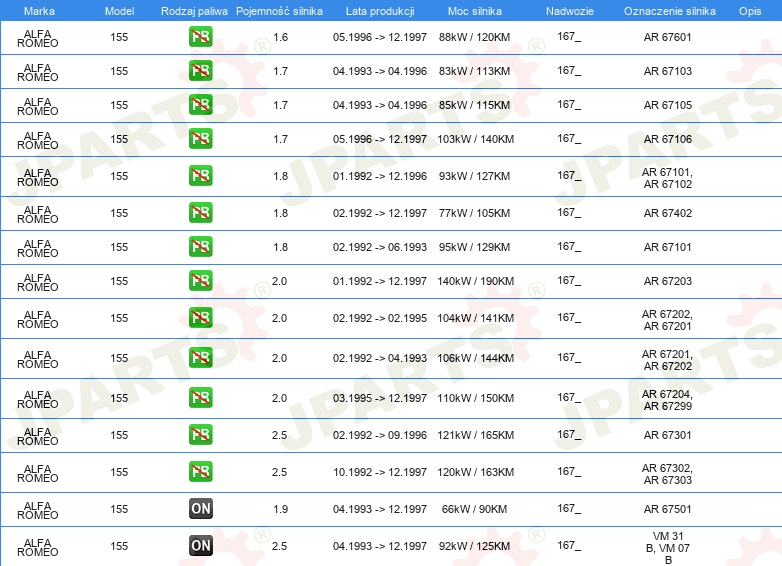Click the Rodzaj paliwa column header

tap(194, 11)
